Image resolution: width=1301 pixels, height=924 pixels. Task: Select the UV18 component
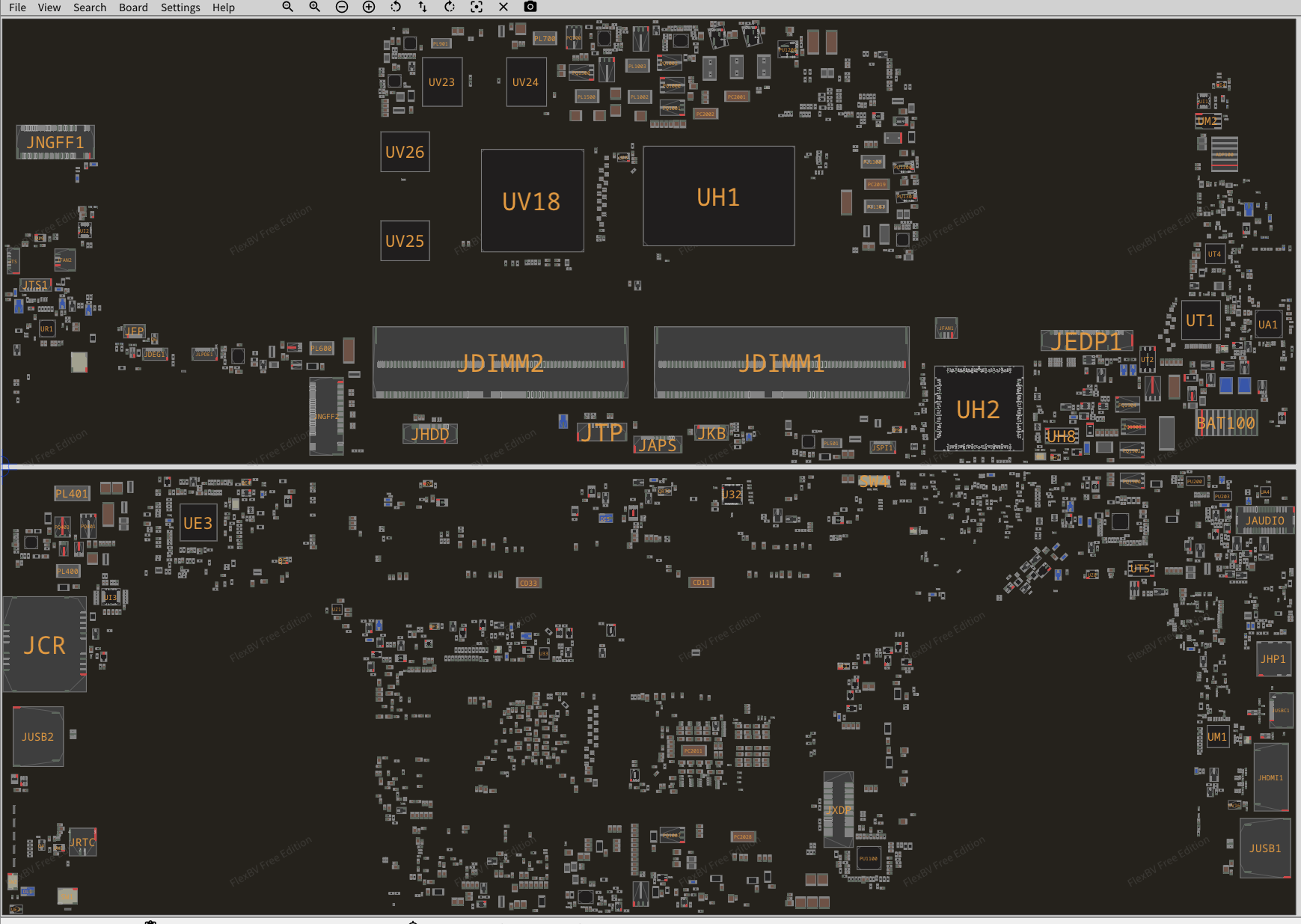[531, 201]
